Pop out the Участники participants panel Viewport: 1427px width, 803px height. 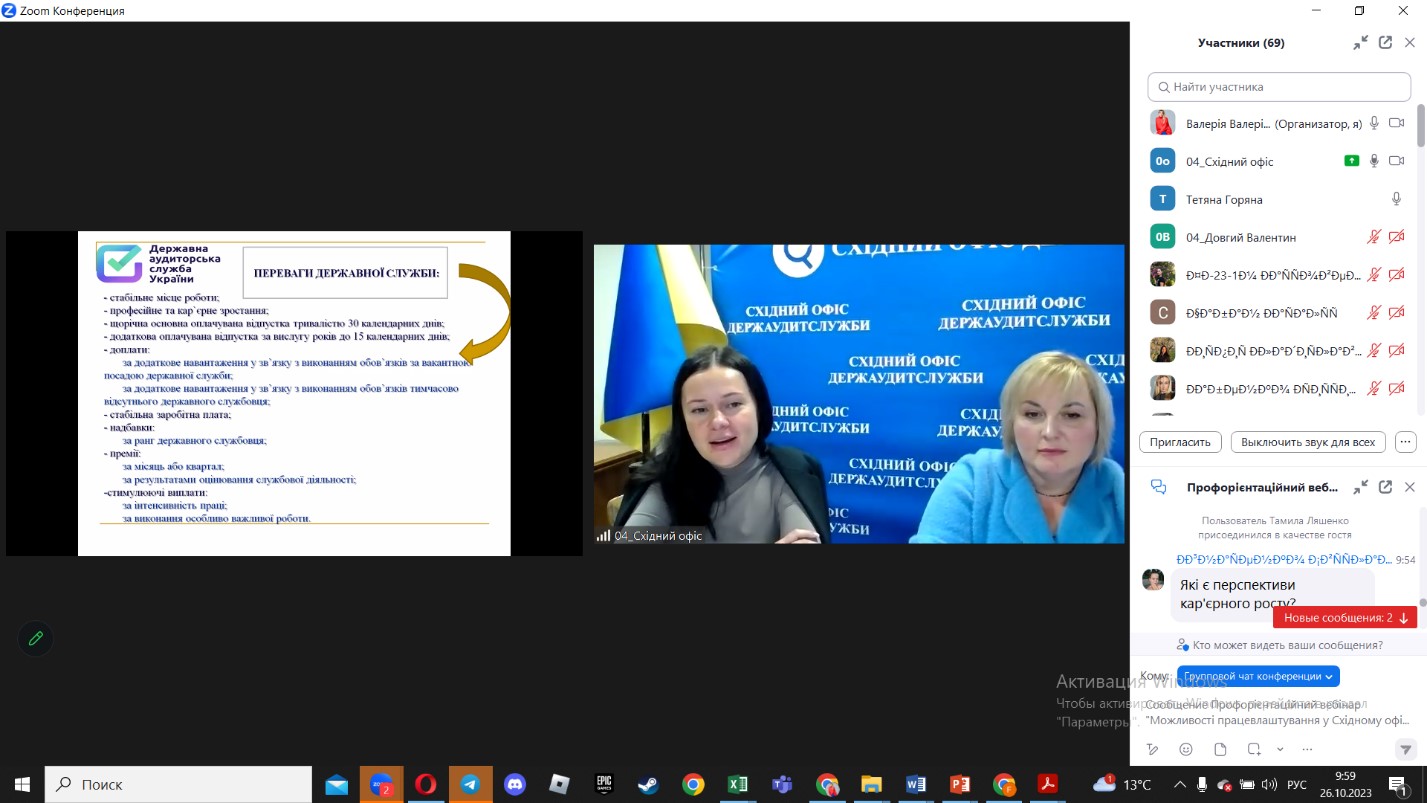(x=1385, y=43)
